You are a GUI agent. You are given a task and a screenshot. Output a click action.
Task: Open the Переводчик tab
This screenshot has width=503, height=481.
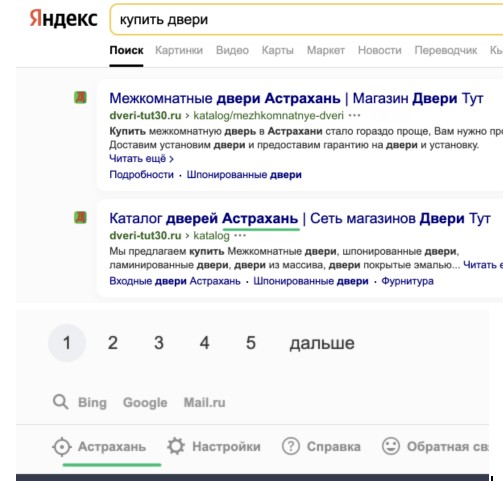coord(446,50)
